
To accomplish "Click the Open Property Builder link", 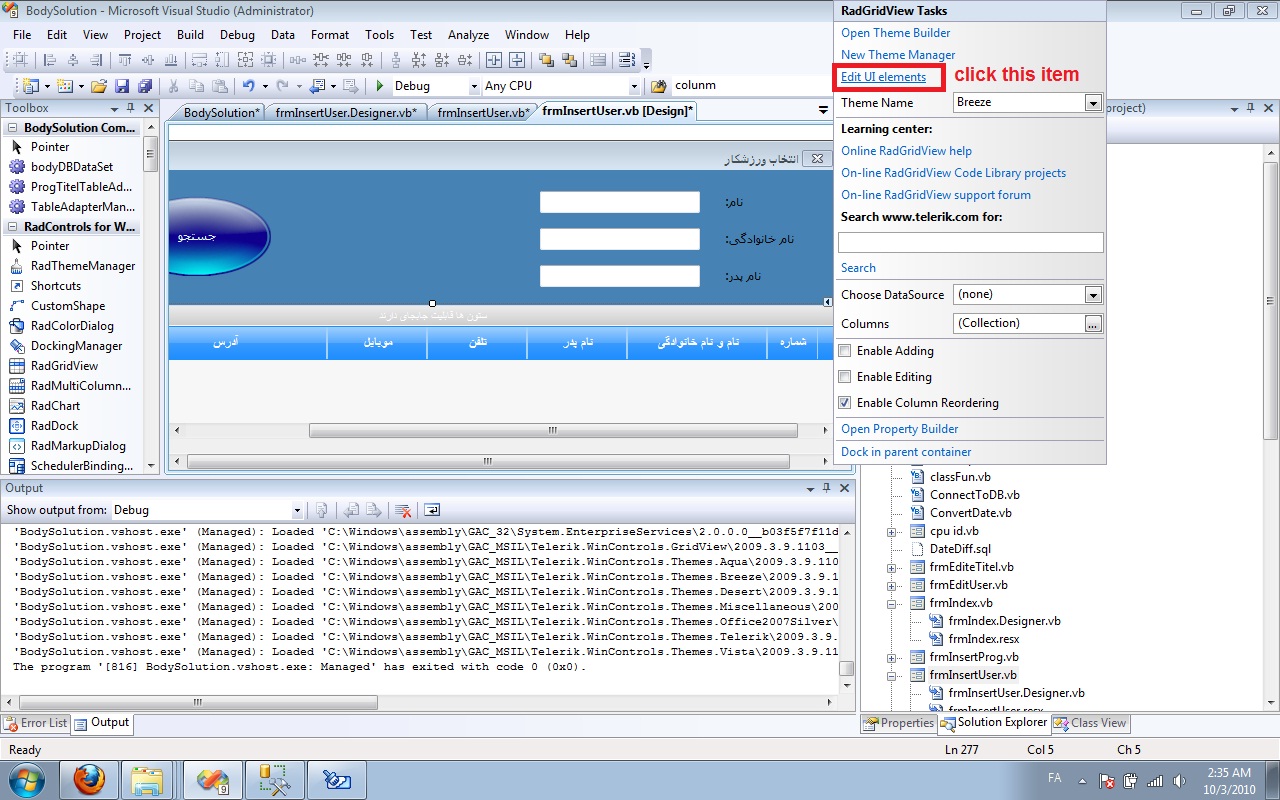I will (x=899, y=429).
